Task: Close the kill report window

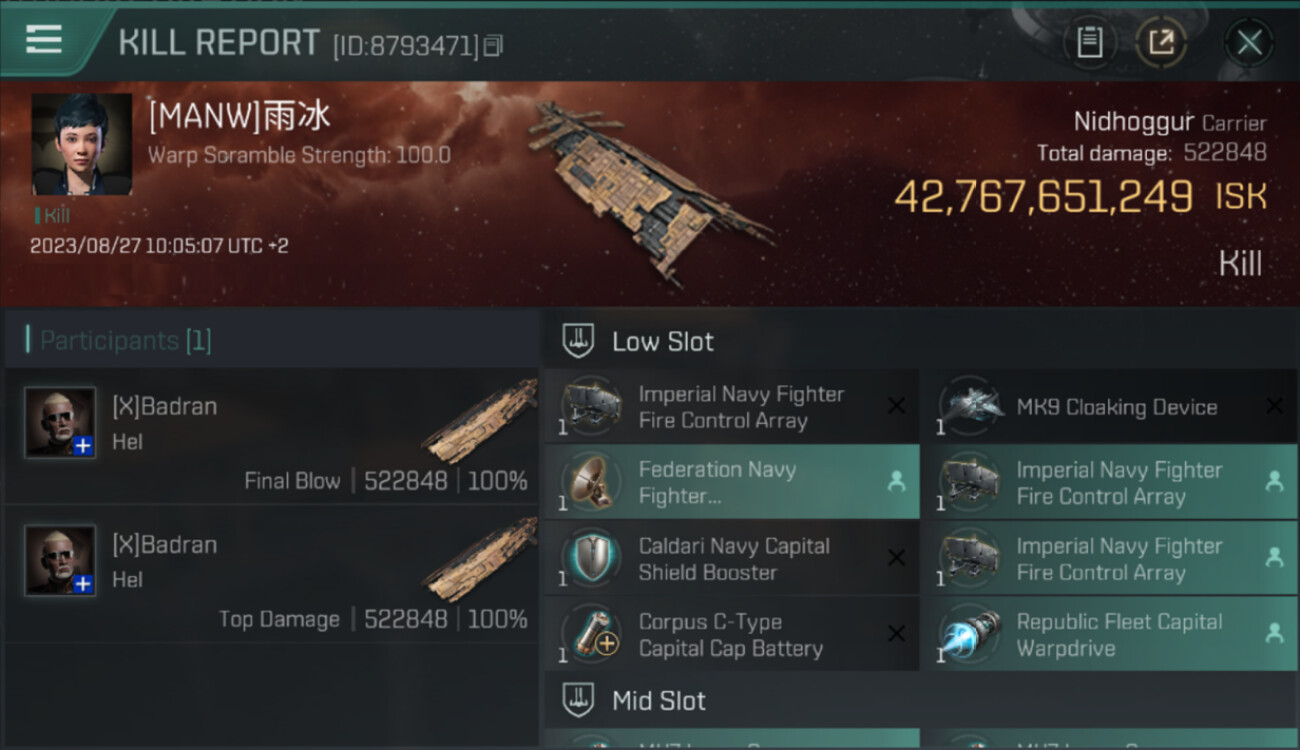Action: (x=1249, y=42)
